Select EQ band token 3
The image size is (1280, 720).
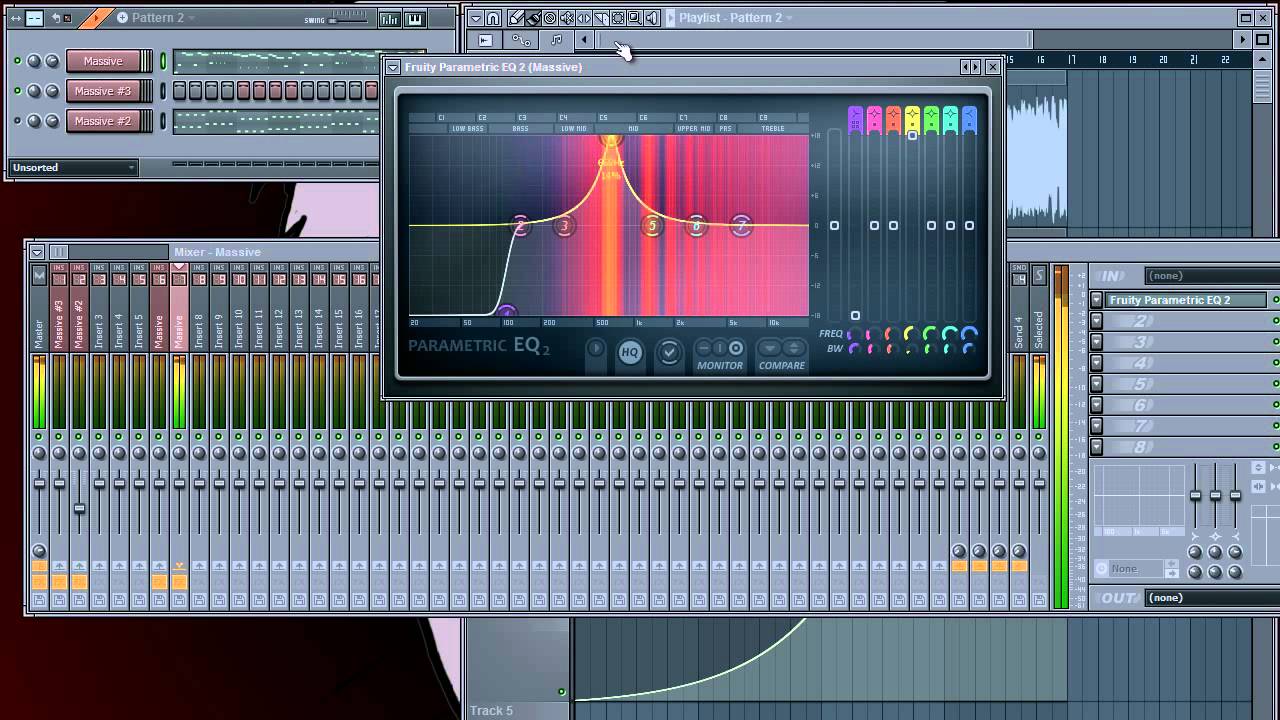click(564, 226)
